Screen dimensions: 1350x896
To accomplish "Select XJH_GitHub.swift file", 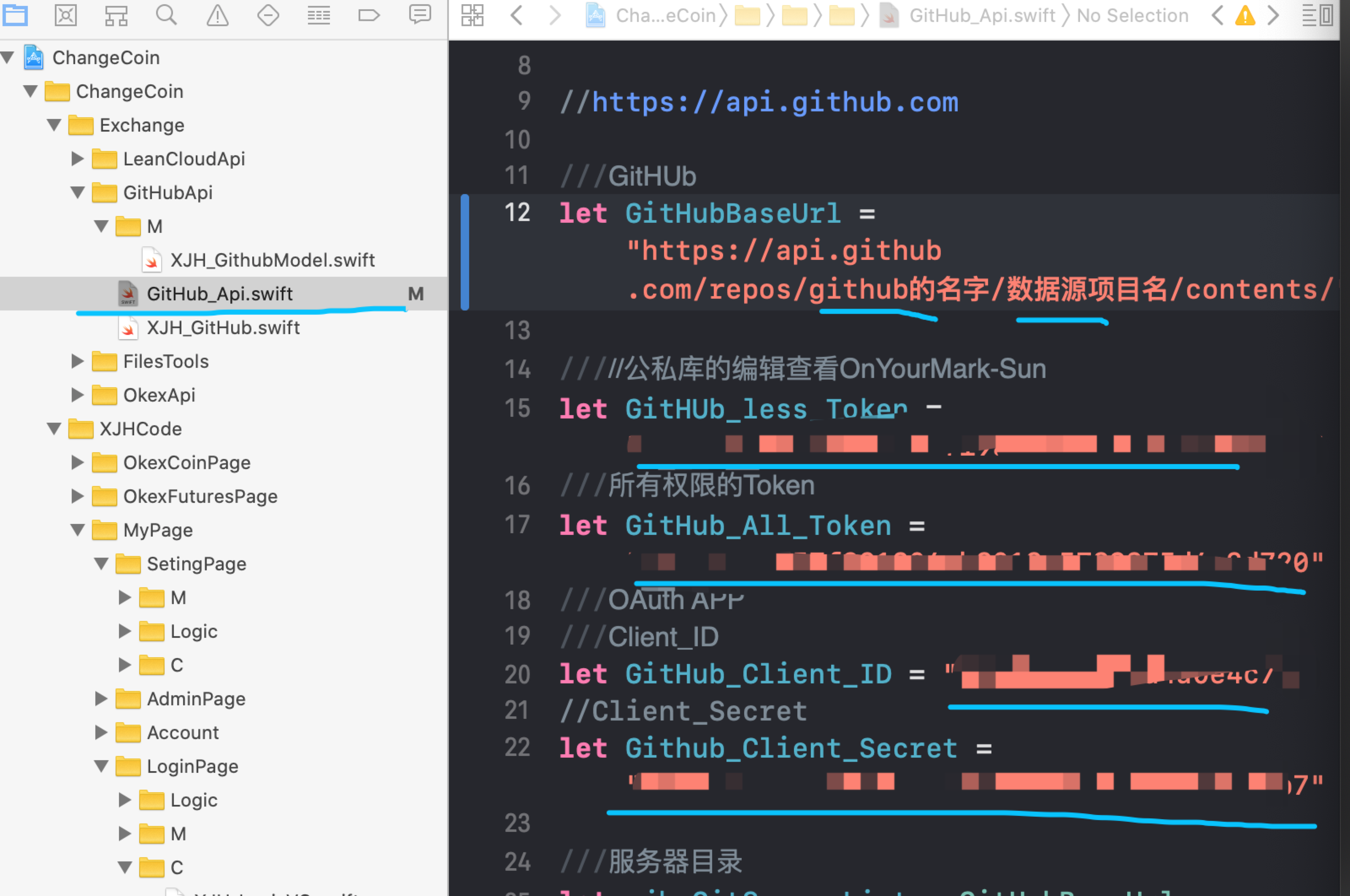I will pos(209,327).
